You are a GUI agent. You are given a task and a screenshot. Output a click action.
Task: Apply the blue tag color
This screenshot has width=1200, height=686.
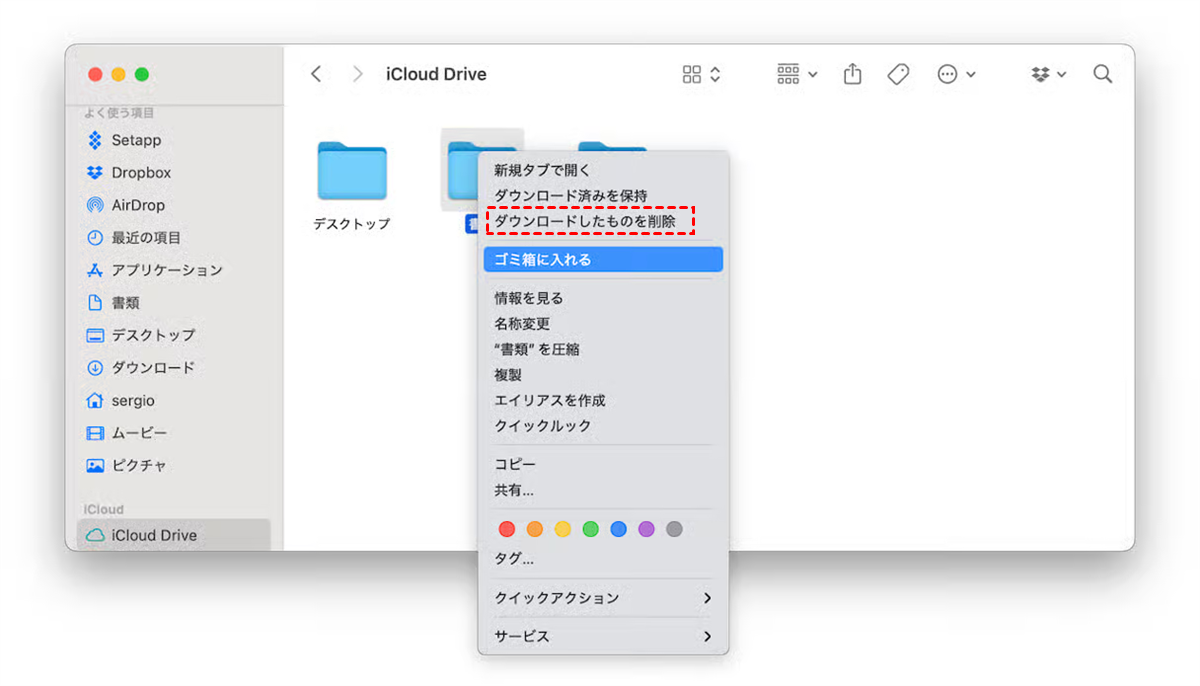[x=619, y=529]
